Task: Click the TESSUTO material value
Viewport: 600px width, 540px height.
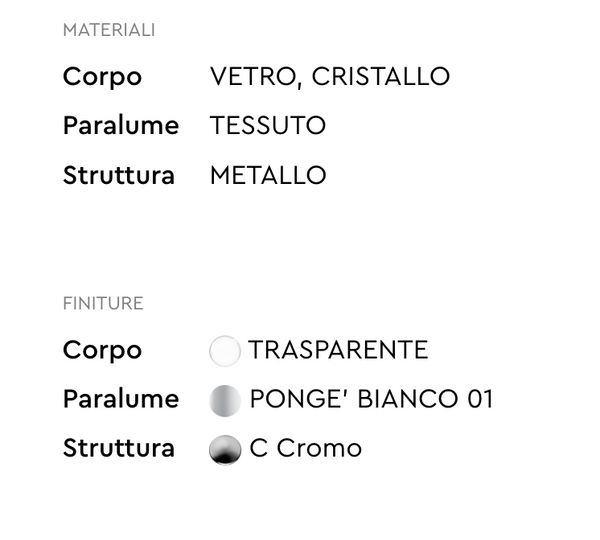Action: 268,126
